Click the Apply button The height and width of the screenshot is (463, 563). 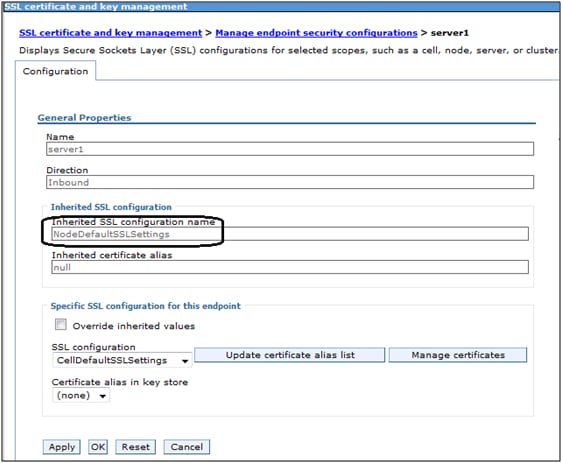[x=62, y=447]
